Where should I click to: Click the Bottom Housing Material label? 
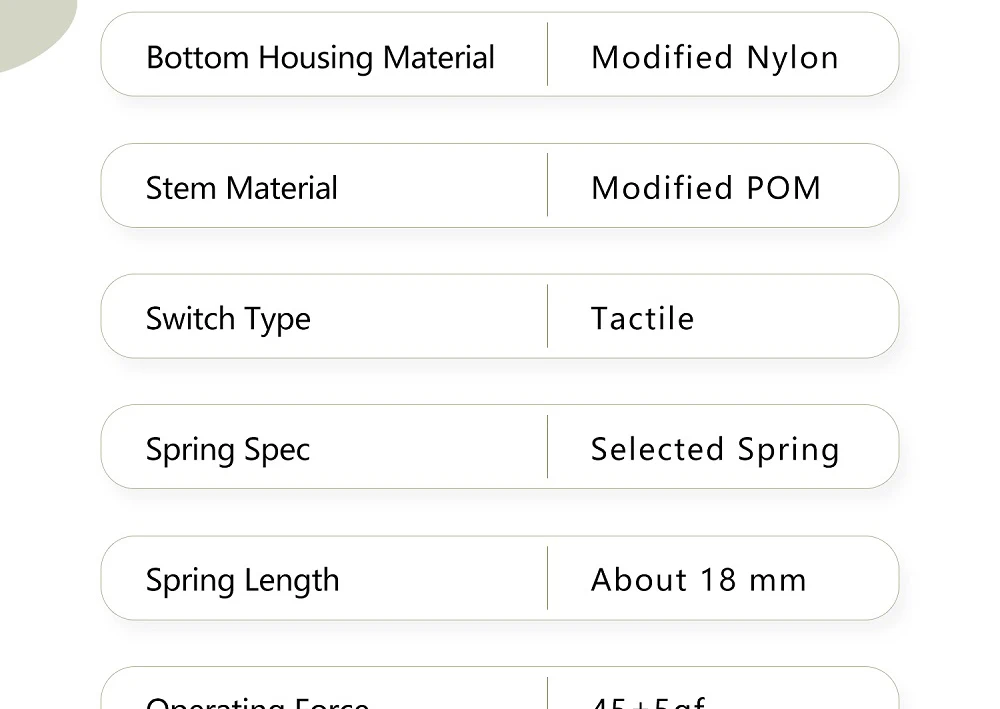tap(320, 57)
